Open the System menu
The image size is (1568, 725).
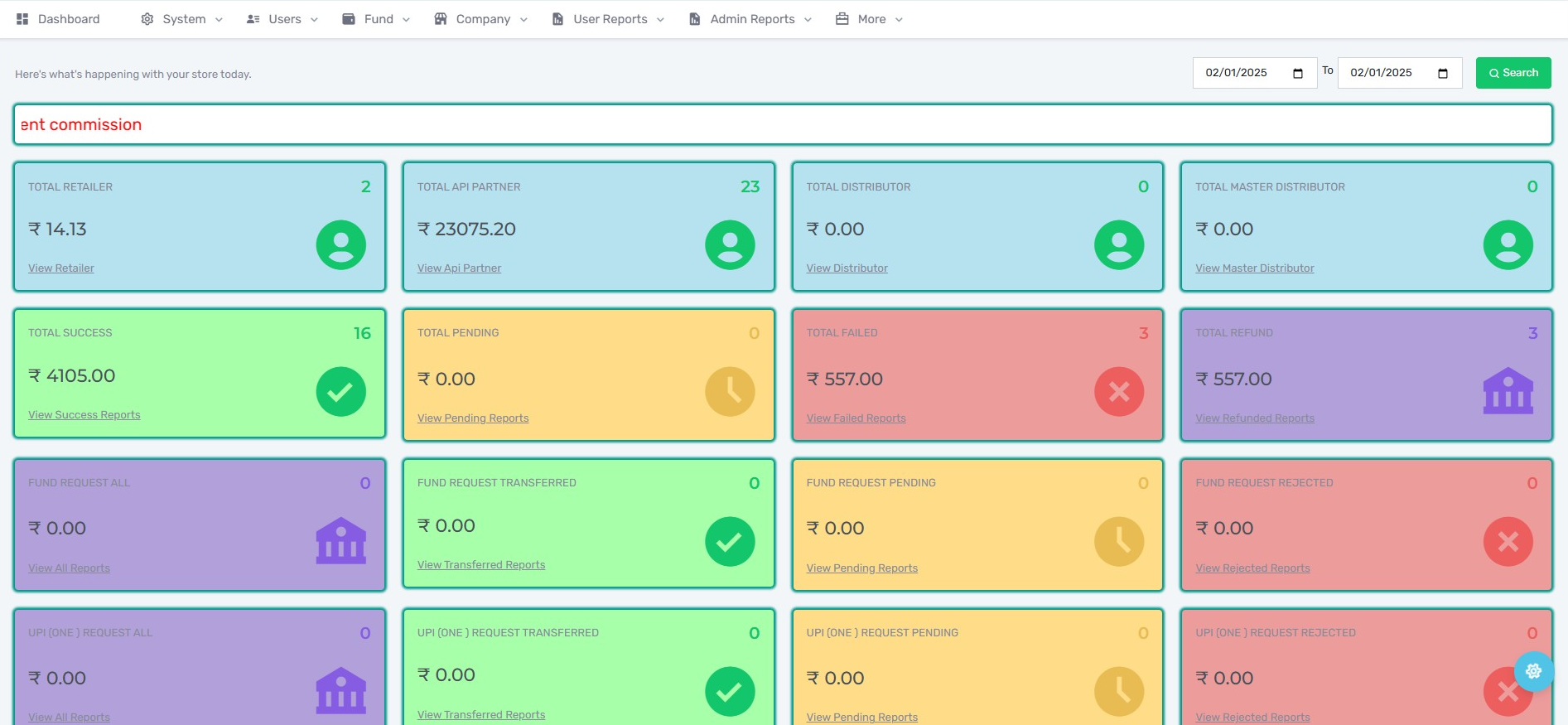click(182, 19)
